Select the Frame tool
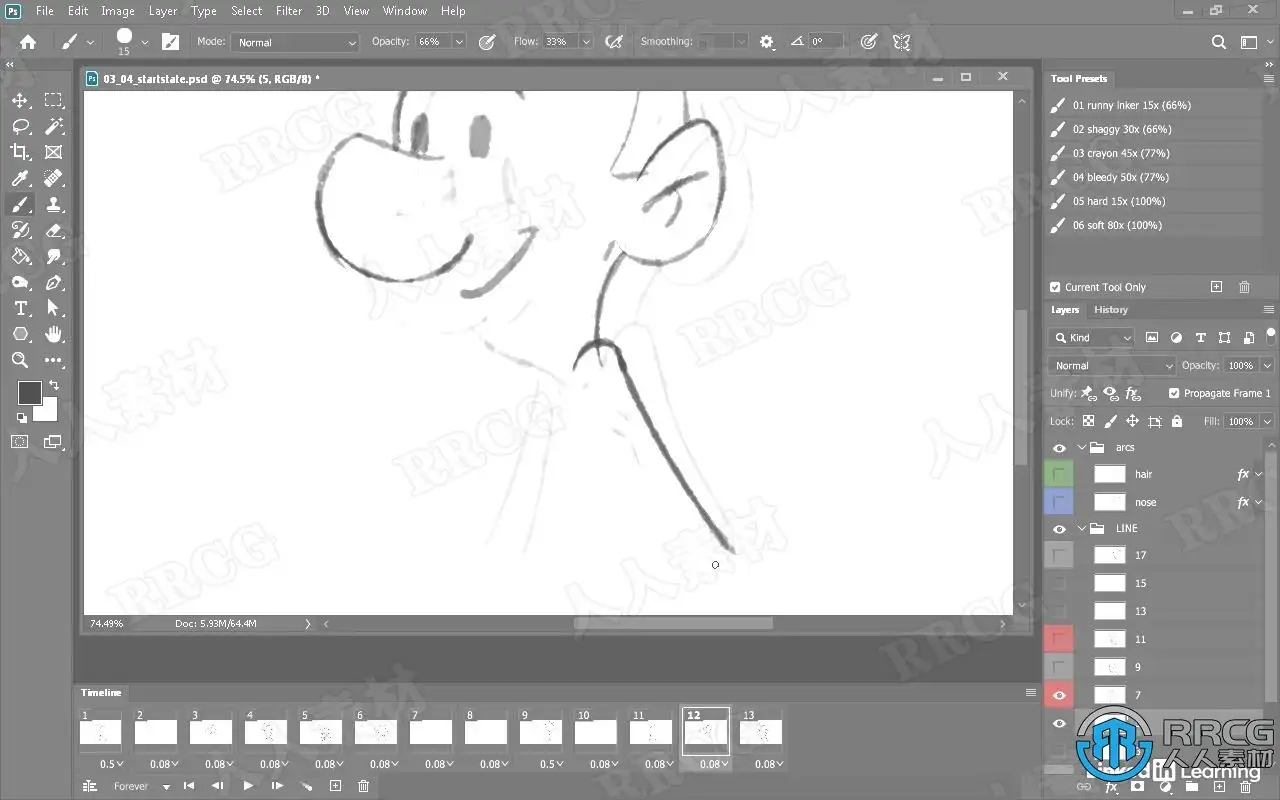The height and width of the screenshot is (800, 1280). click(x=54, y=152)
